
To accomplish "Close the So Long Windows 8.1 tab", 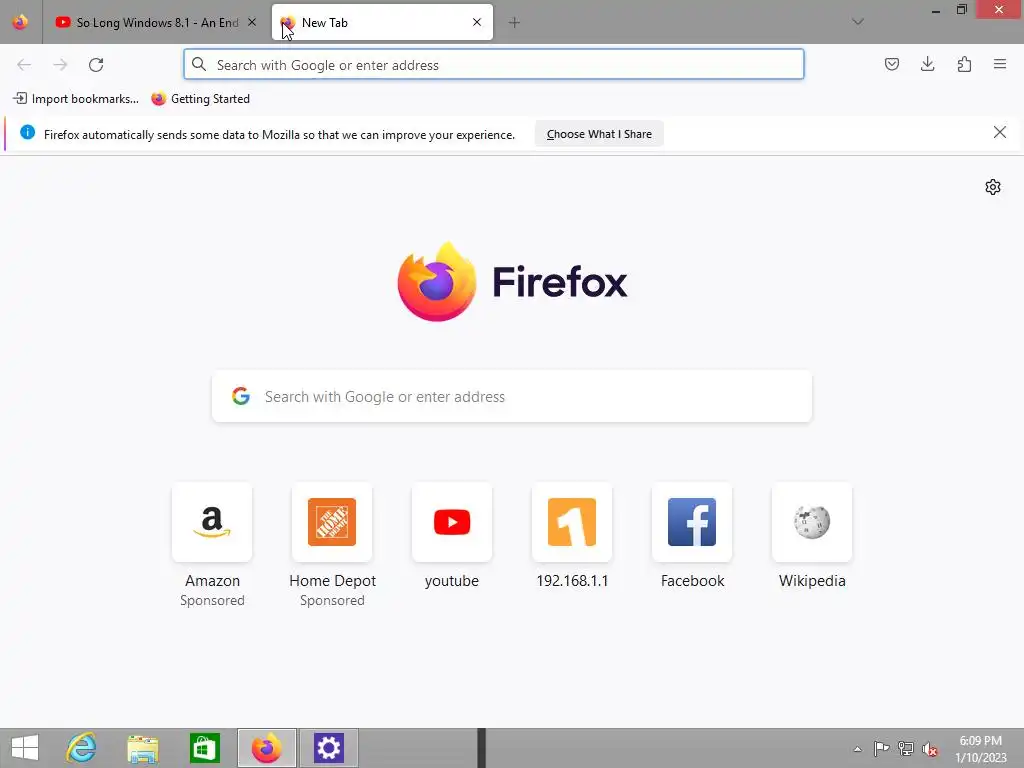I will tap(252, 22).
